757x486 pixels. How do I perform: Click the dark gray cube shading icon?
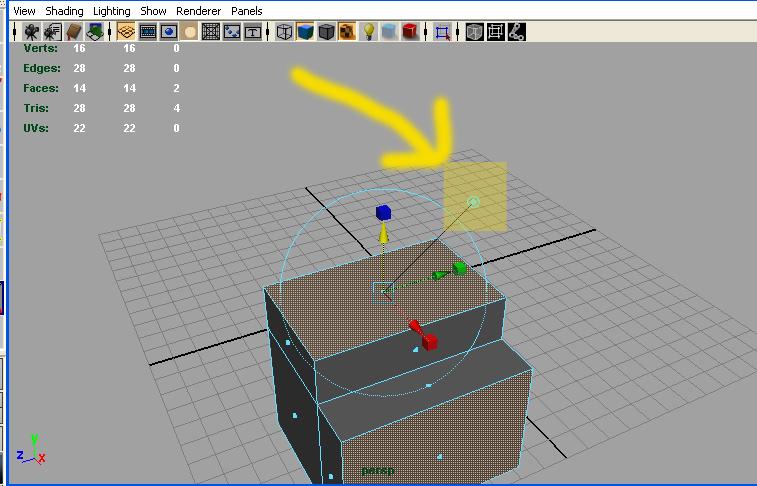coord(327,32)
